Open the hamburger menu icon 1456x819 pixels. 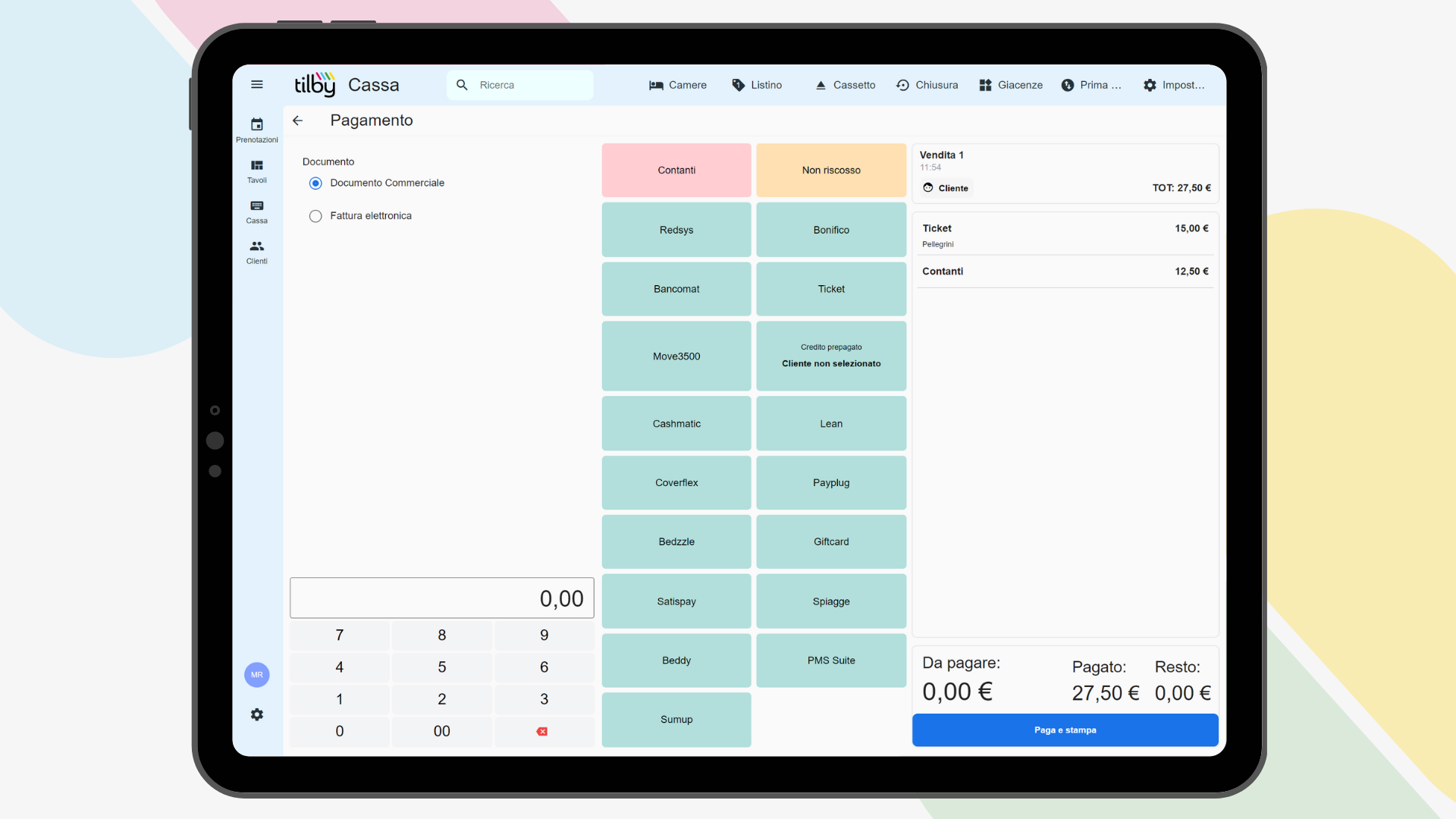[x=257, y=85]
